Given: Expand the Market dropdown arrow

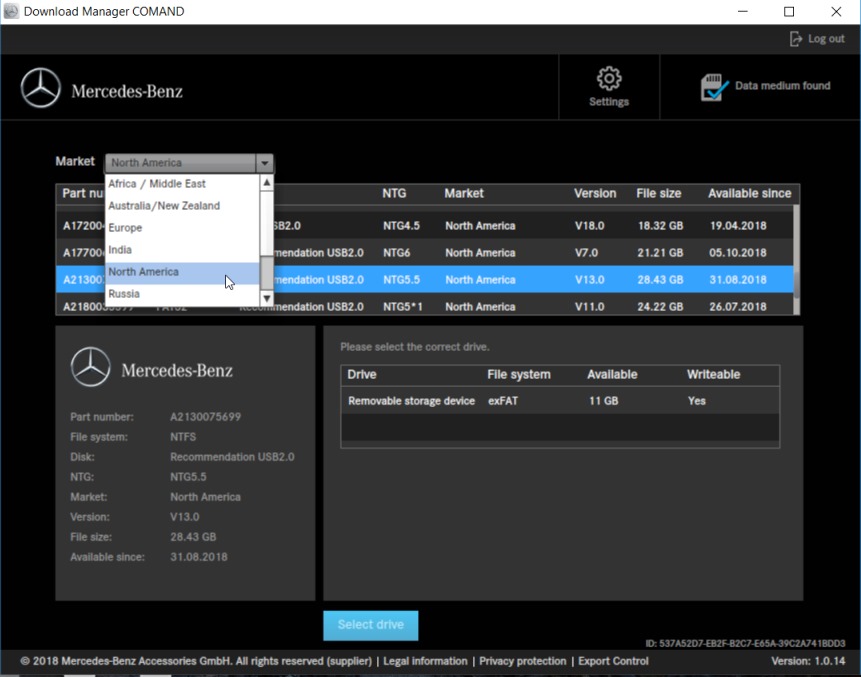Looking at the screenshot, I should coord(265,163).
